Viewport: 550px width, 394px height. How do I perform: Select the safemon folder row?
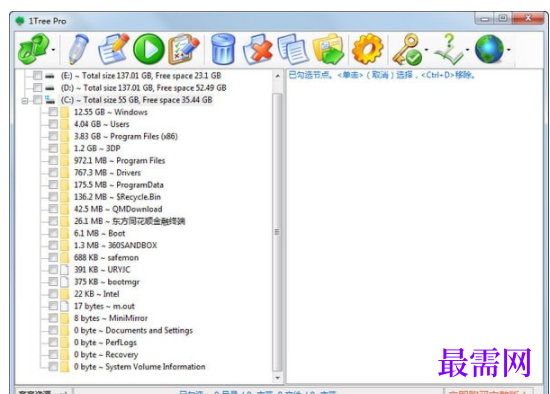pos(106,258)
